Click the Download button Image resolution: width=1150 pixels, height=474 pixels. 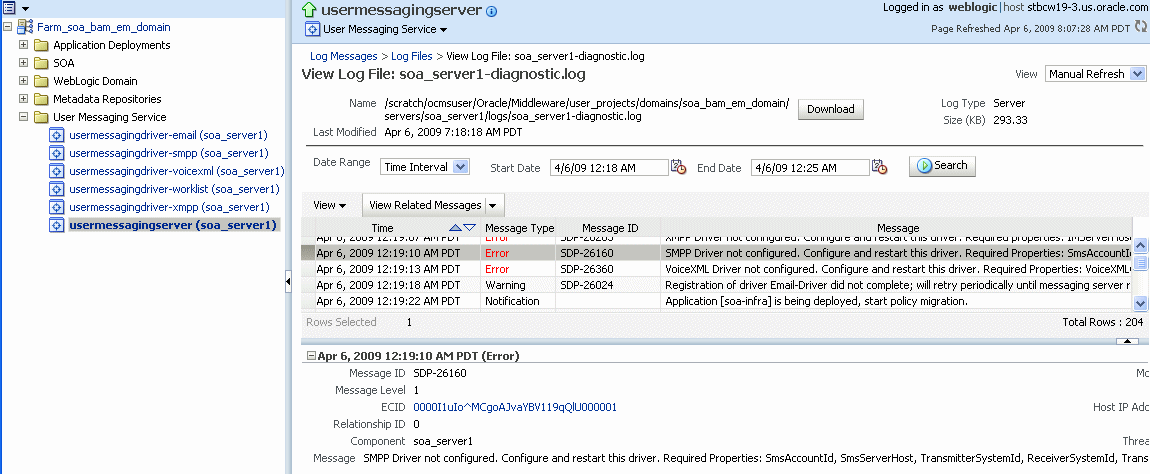coord(831,109)
